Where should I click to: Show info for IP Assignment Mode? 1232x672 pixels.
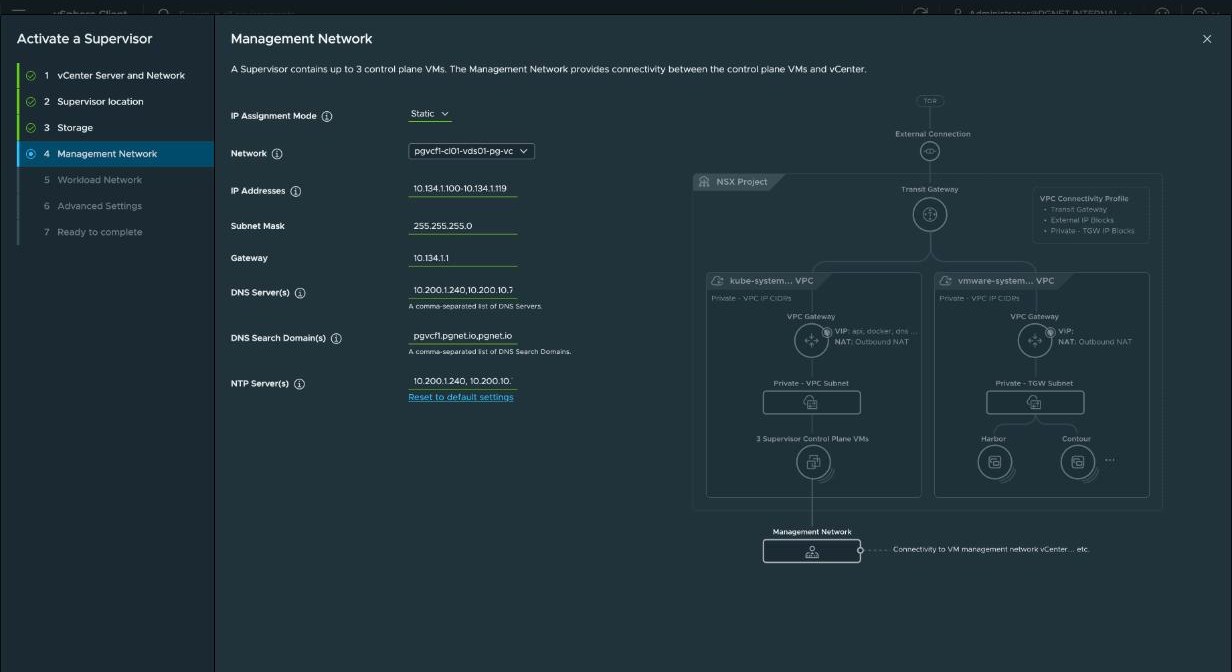(x=327, y=117)
